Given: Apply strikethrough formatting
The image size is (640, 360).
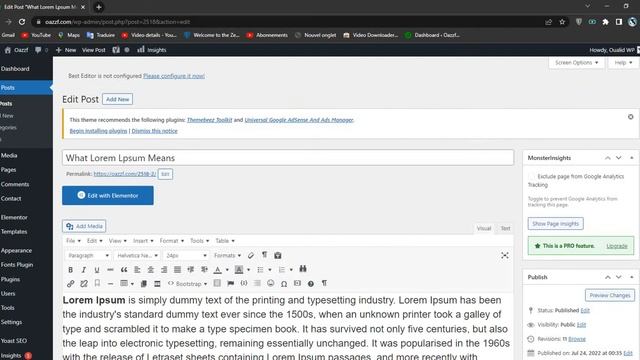Looking at the screenshot, I should coord(110,270).
